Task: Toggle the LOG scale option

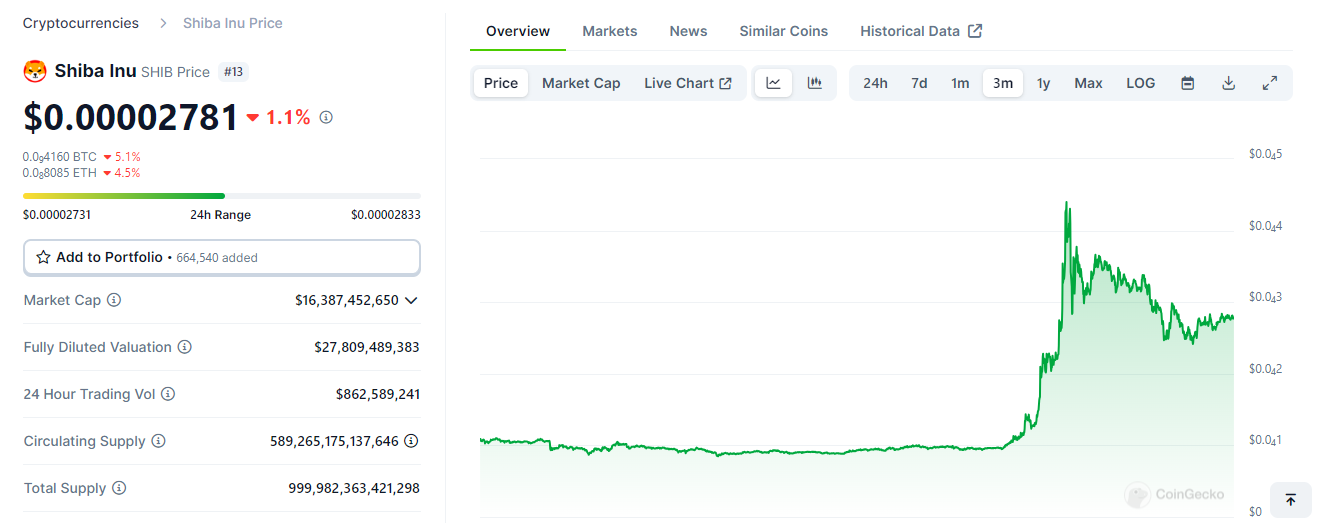Action: pos(1141,83)
